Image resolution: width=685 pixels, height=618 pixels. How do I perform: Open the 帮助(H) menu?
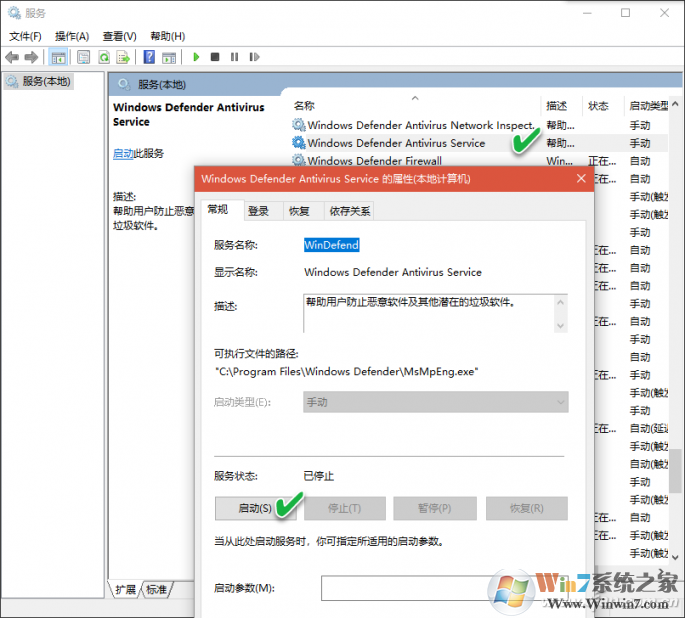[x=168, y=36]
